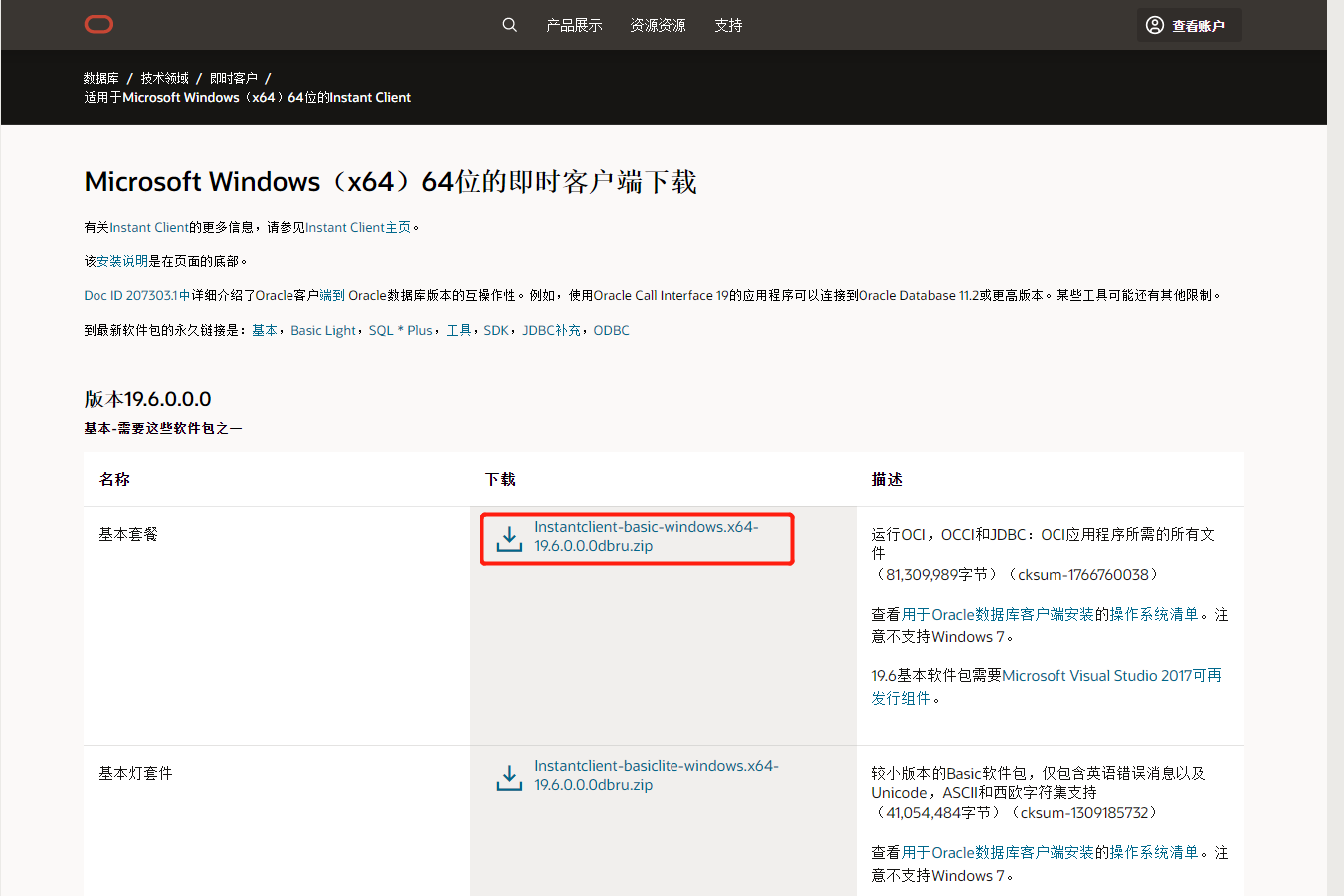1344x896 pixels.
Task: Go to 即时客户 breadcrumb
Action: 233,78
